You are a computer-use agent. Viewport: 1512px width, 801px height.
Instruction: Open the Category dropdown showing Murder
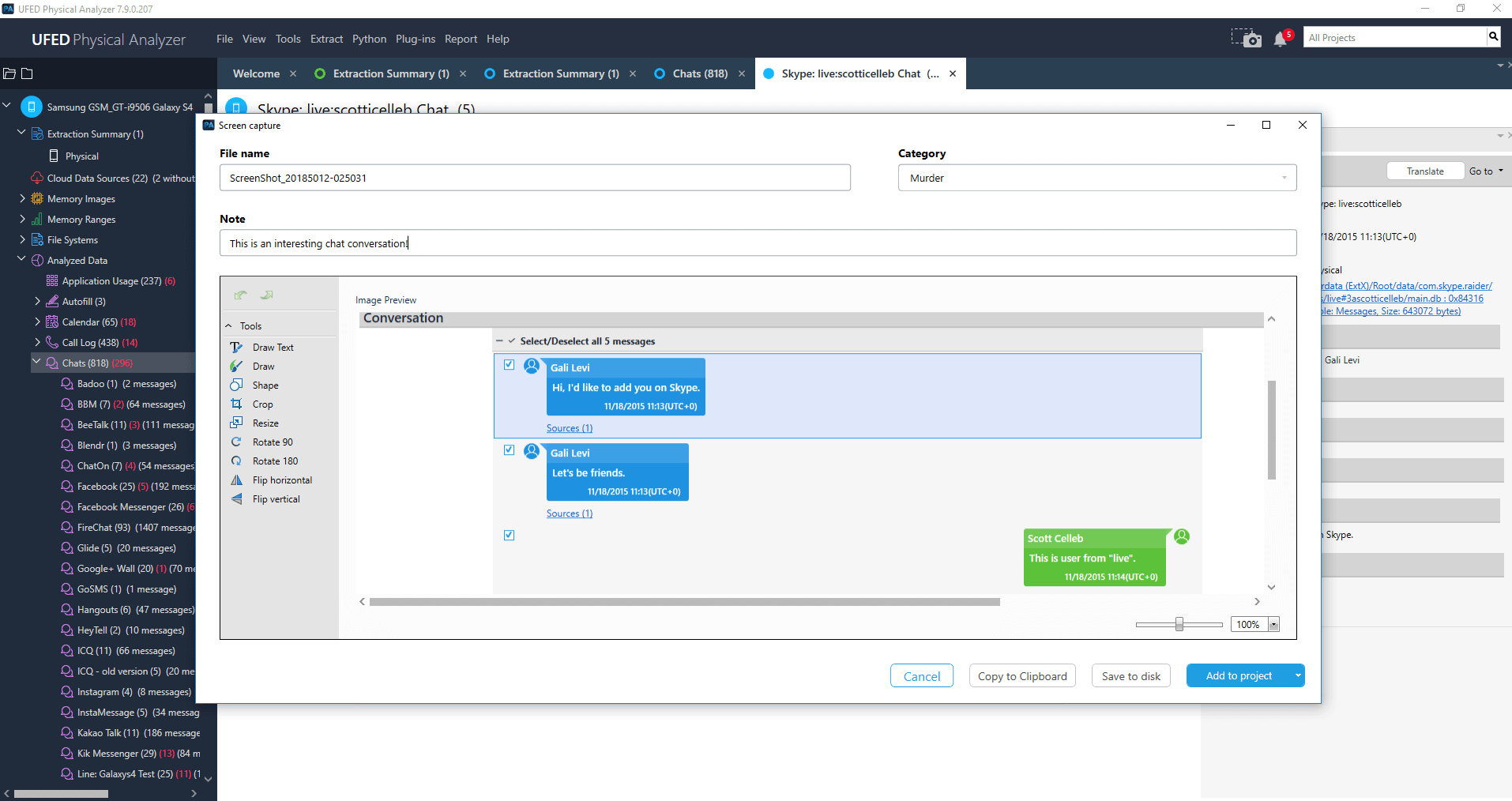pyautogui.click(x=1097, y=178)
